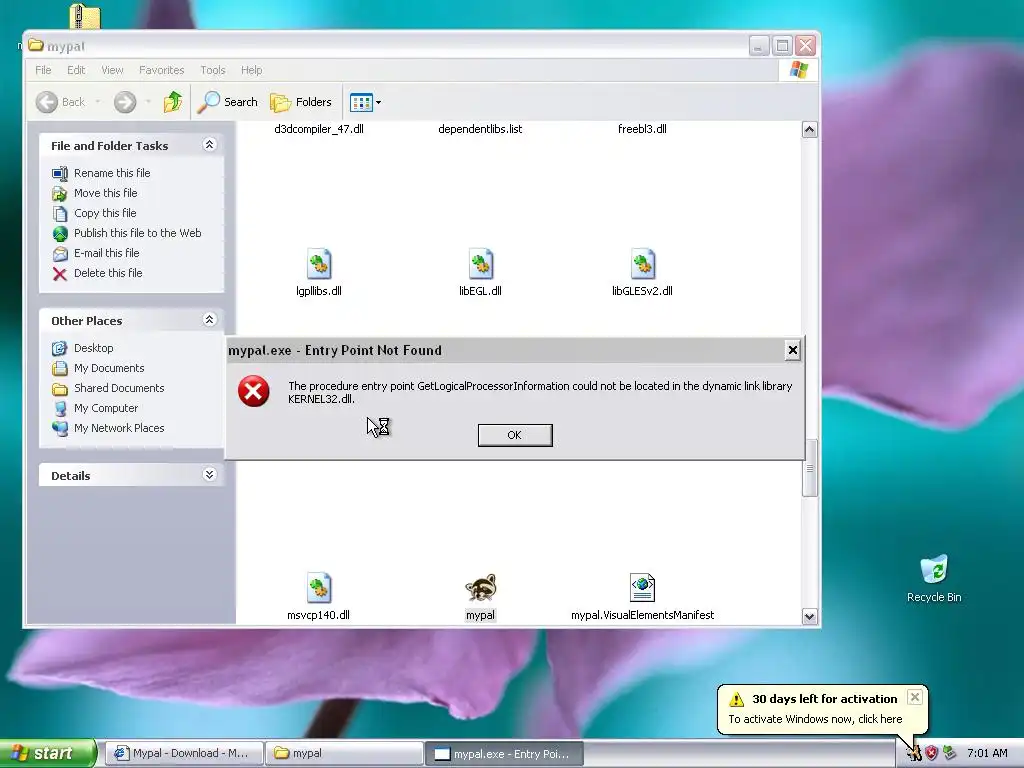Collapse the Other Places panel
This screenshot has width=1024, height=768.
point(209,319)
